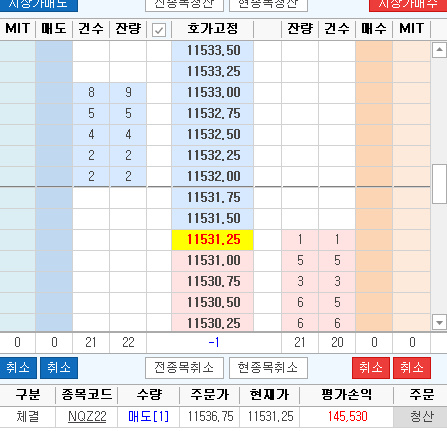Click 시장가매도 market sell button
Viewport: 447px width, 431px height.
pos(39,5)
